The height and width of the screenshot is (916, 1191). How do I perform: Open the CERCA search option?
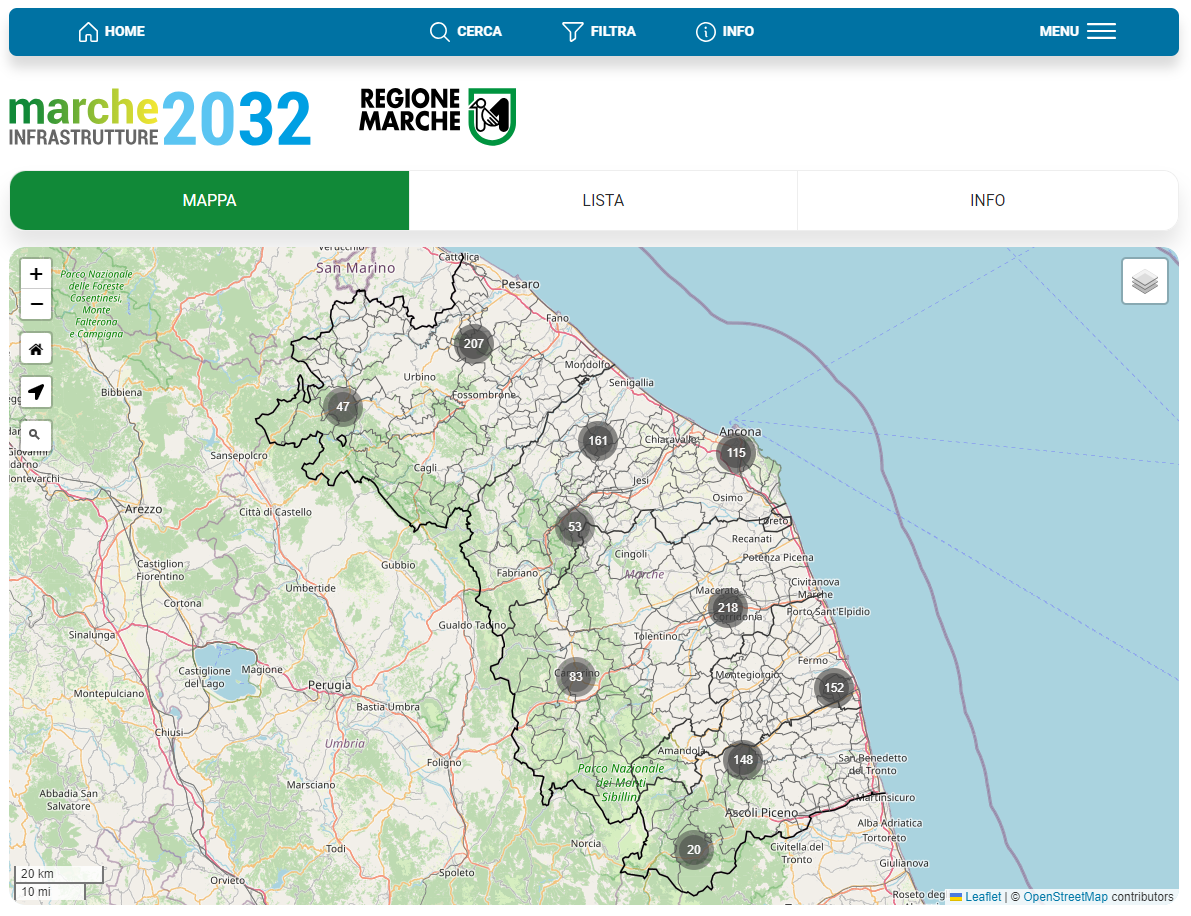[466, 31]
